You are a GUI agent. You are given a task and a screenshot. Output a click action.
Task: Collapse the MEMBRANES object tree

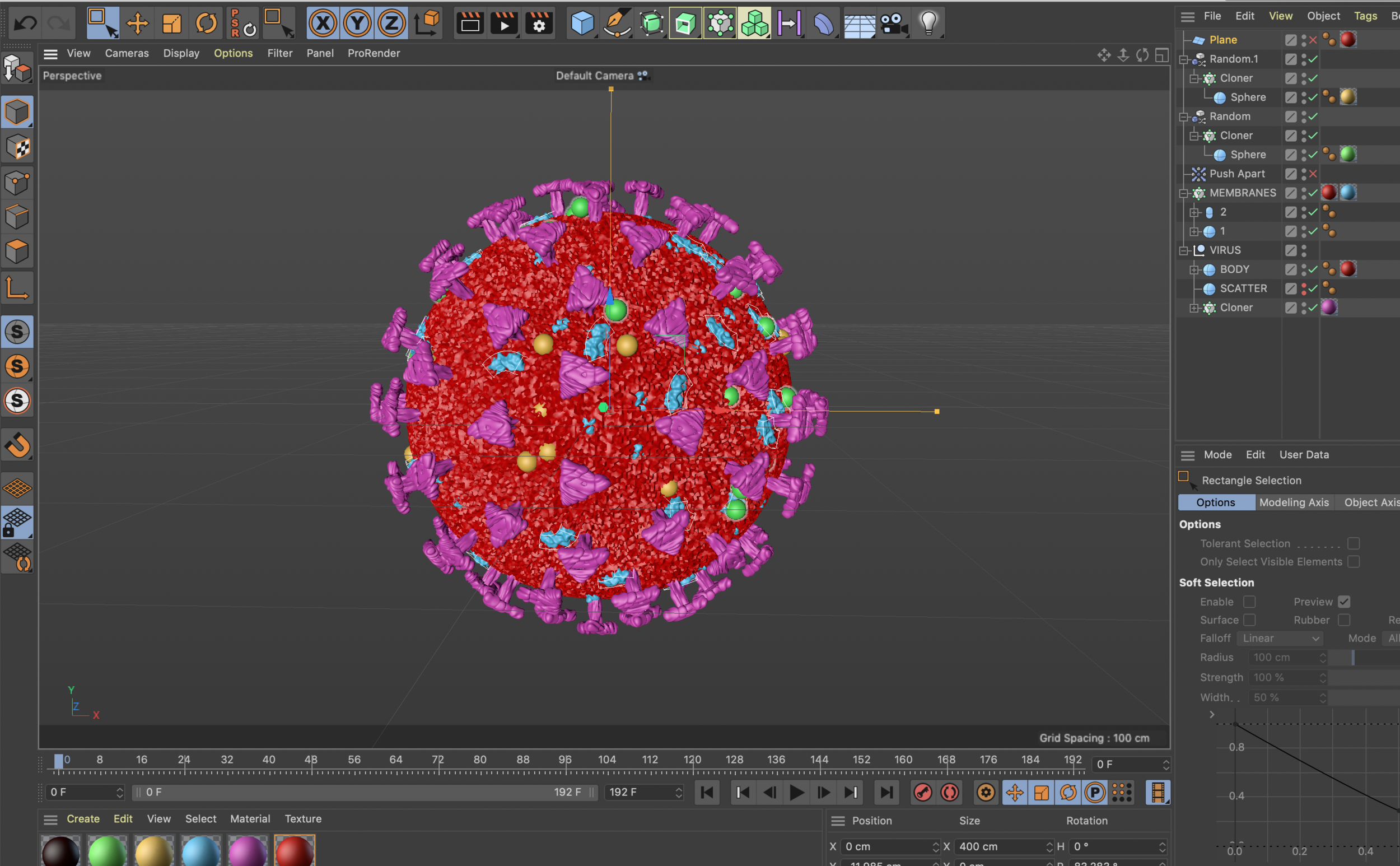coord(1183,194)
